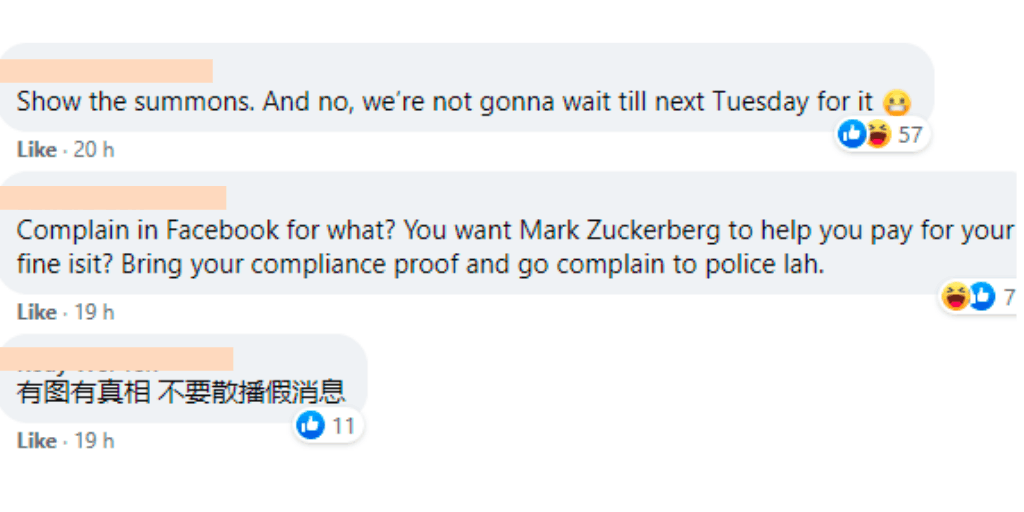Image resolution: width=1024 pixels, height=512 pixels.
Task: Like the "Show the summons" comment
Action: click(36, 150)
